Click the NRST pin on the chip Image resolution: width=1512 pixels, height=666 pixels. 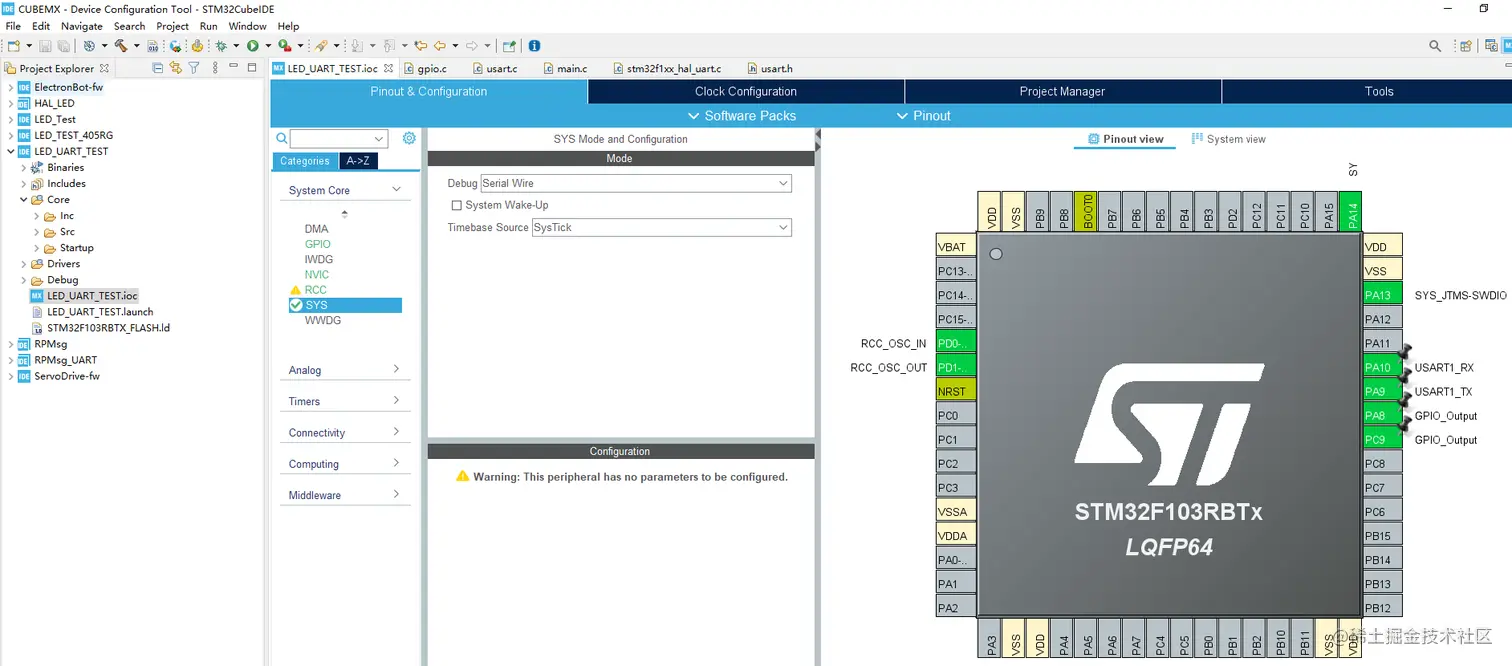pos(956,391)
